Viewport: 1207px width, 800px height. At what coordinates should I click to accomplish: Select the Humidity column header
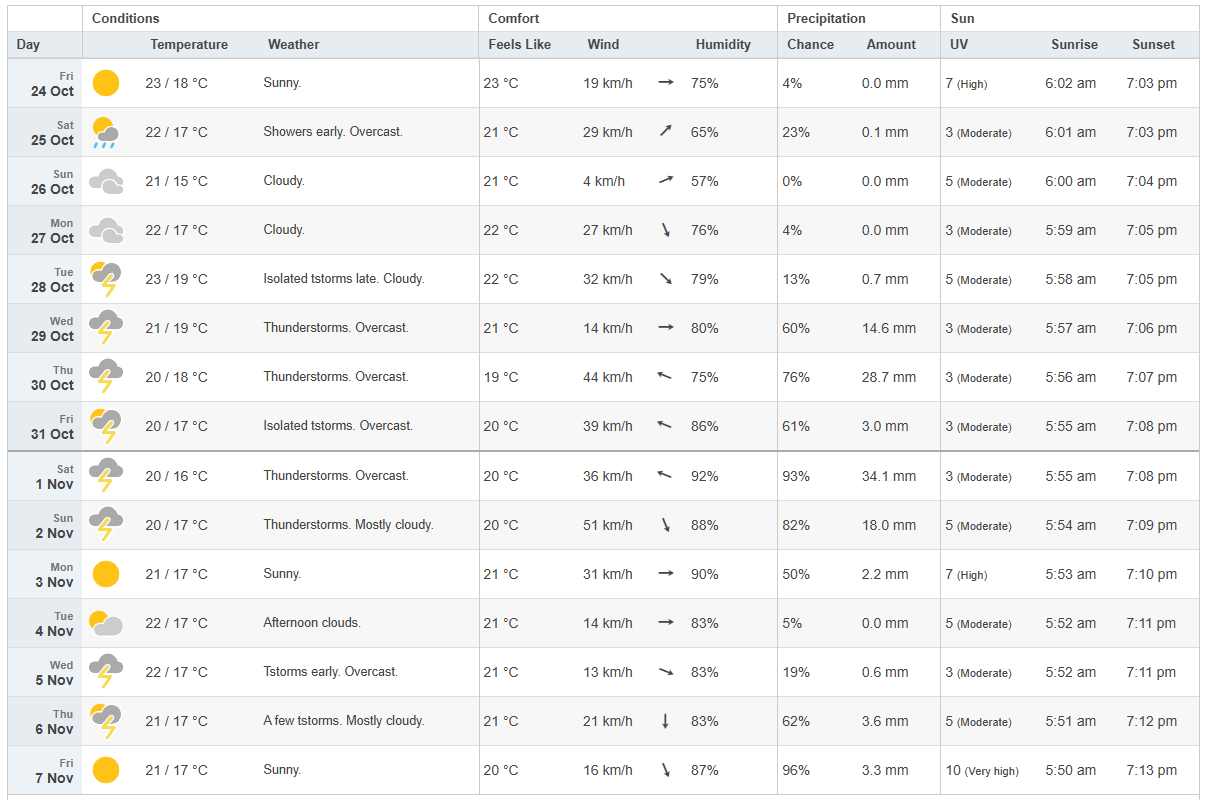click(723, 44)
